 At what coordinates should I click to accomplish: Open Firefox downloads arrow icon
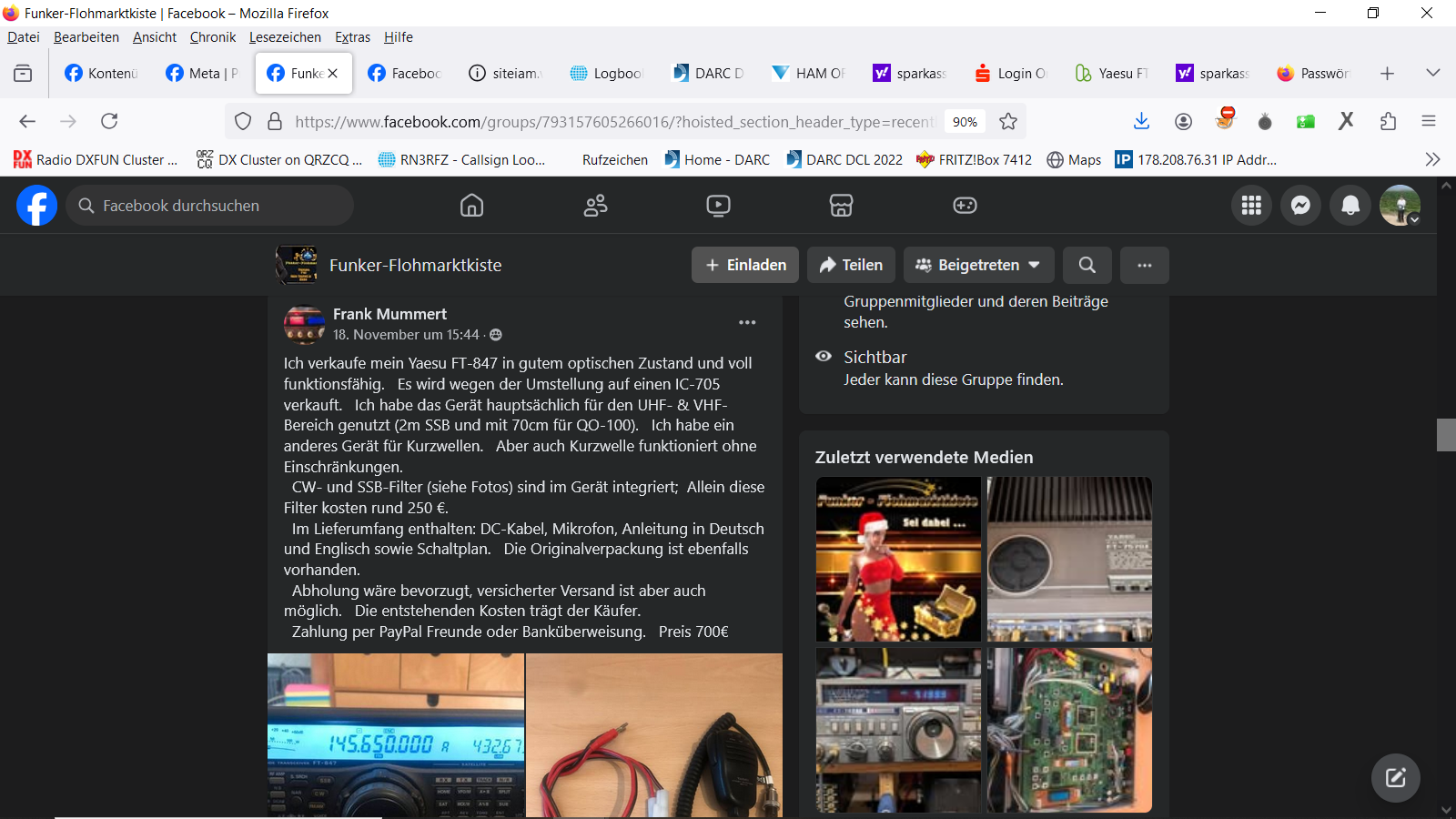pyautogui.click(x=1141, y=121)
